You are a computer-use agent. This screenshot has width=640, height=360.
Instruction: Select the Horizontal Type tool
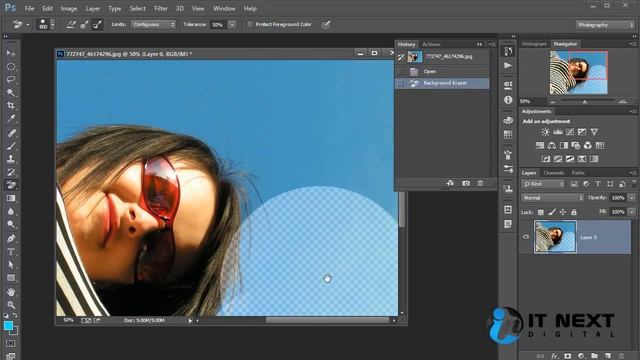[x=11, y=251]
